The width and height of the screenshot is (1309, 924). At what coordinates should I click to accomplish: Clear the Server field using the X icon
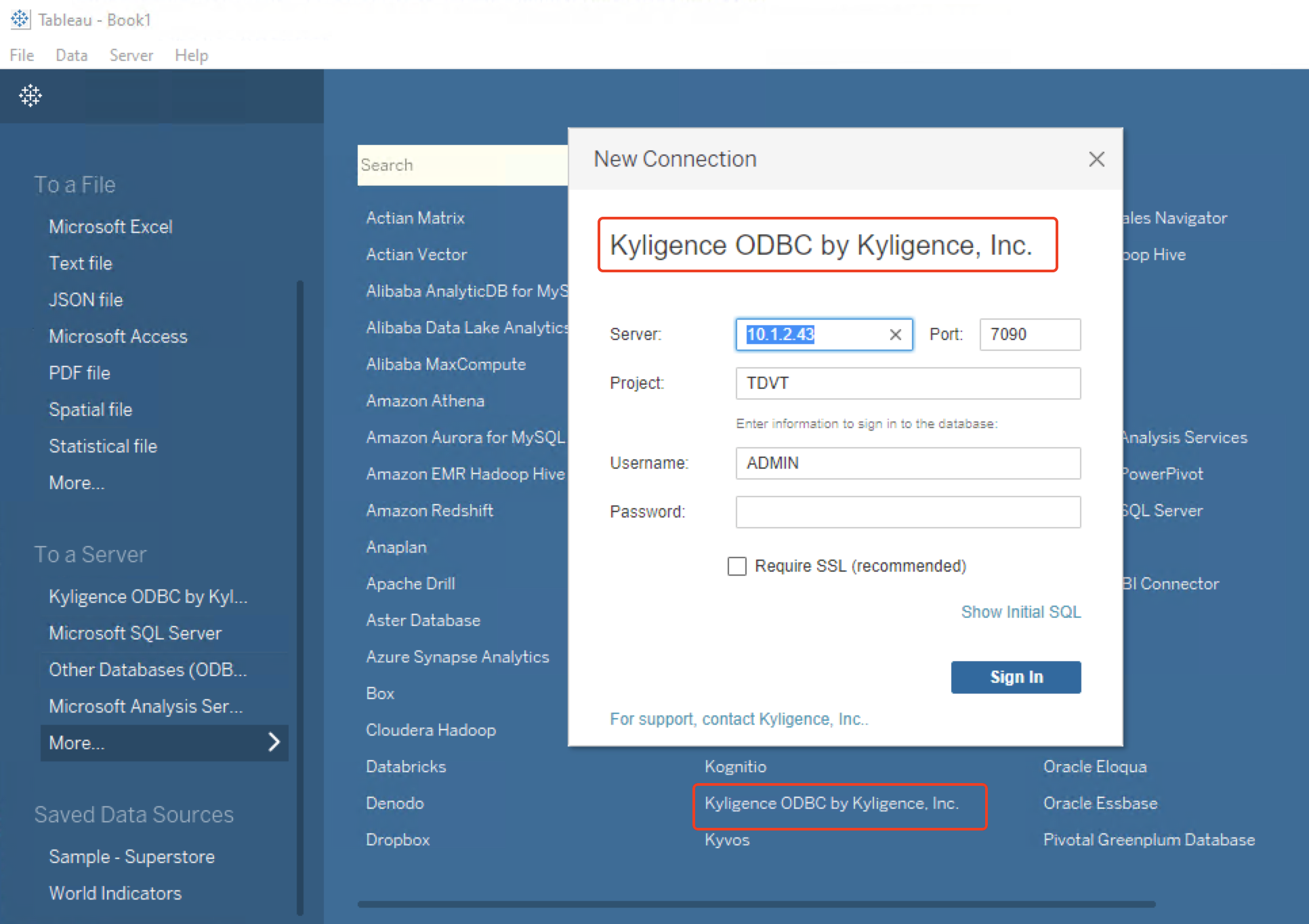(895, 335)
